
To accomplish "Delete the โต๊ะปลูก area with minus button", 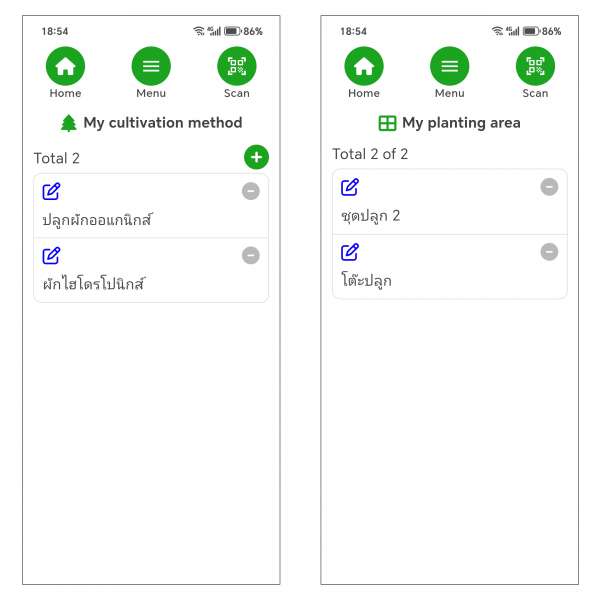I will (x=549, y=251).
